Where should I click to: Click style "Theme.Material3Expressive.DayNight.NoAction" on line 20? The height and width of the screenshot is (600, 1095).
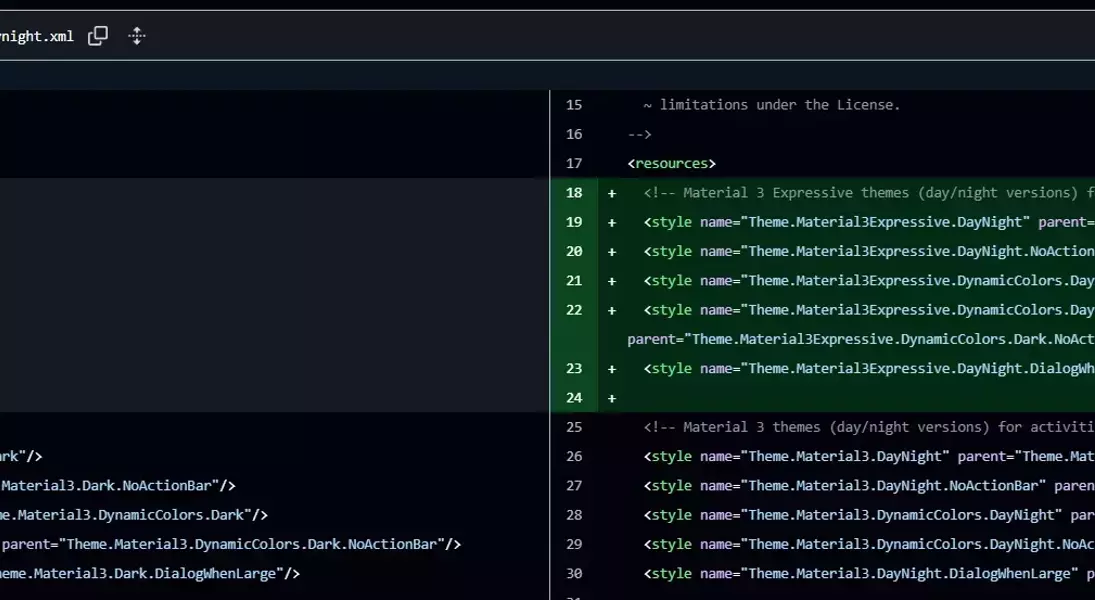pos(869,251)
